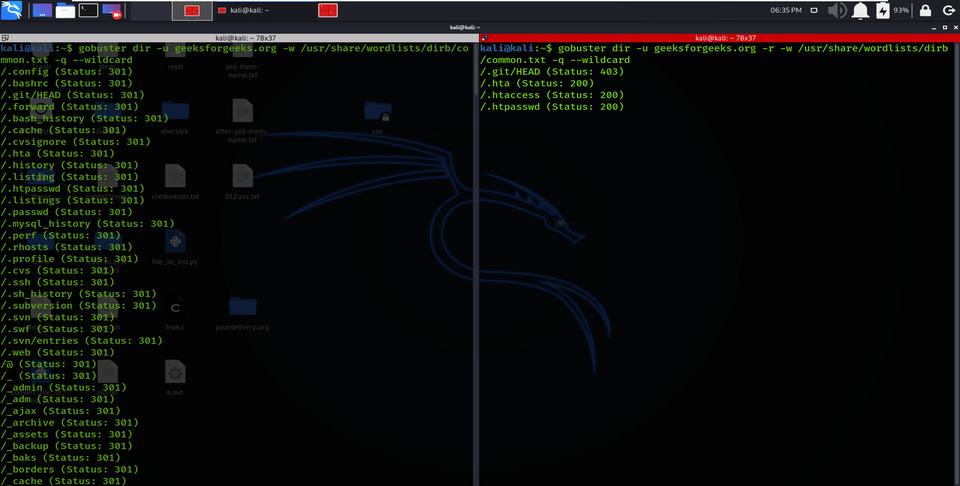Click the '/_ajax (Status: 301)' line
The height and width of the screenshot is (486, 960).
point(61,411)
